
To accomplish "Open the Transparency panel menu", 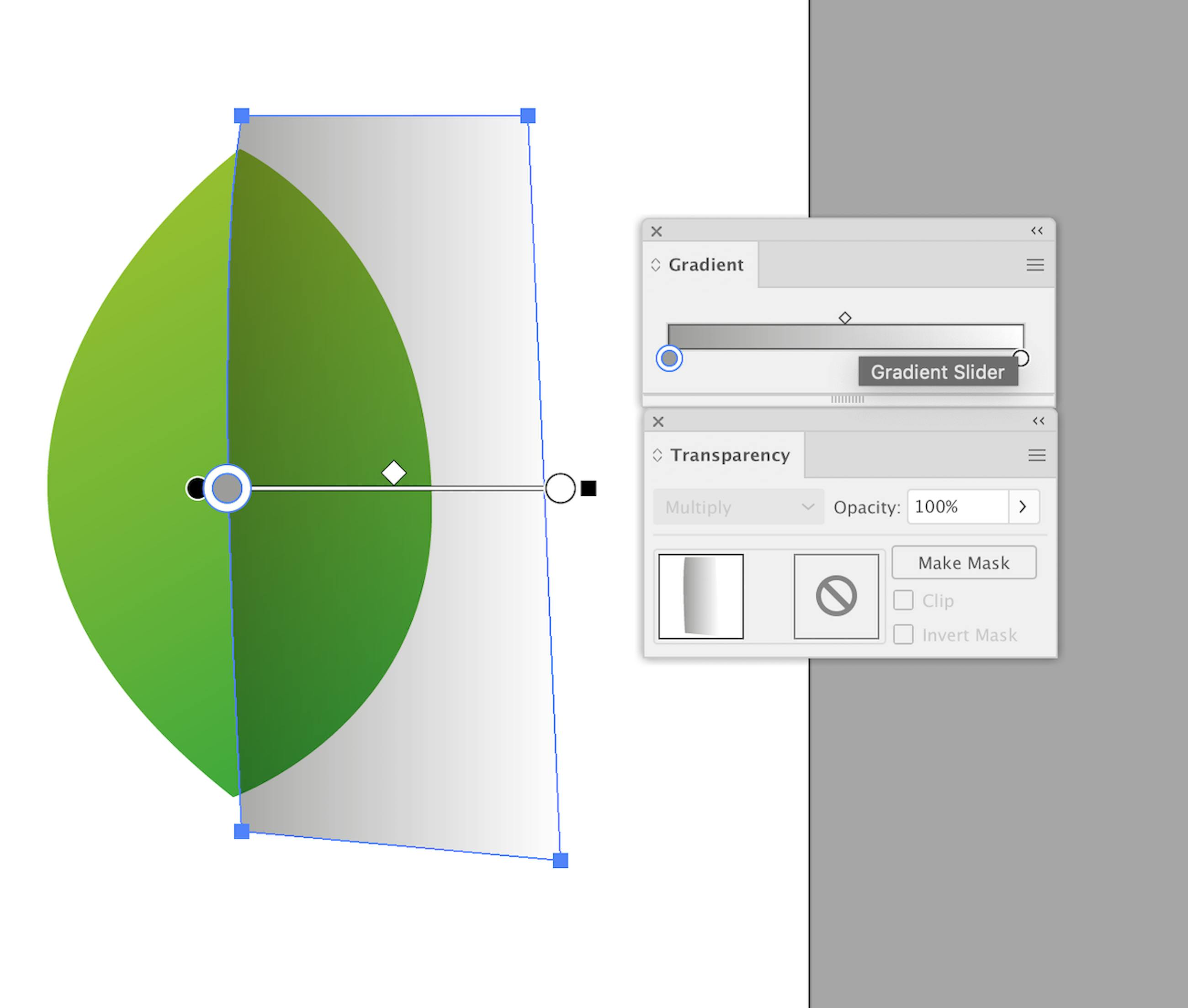I will (1037, 455).
